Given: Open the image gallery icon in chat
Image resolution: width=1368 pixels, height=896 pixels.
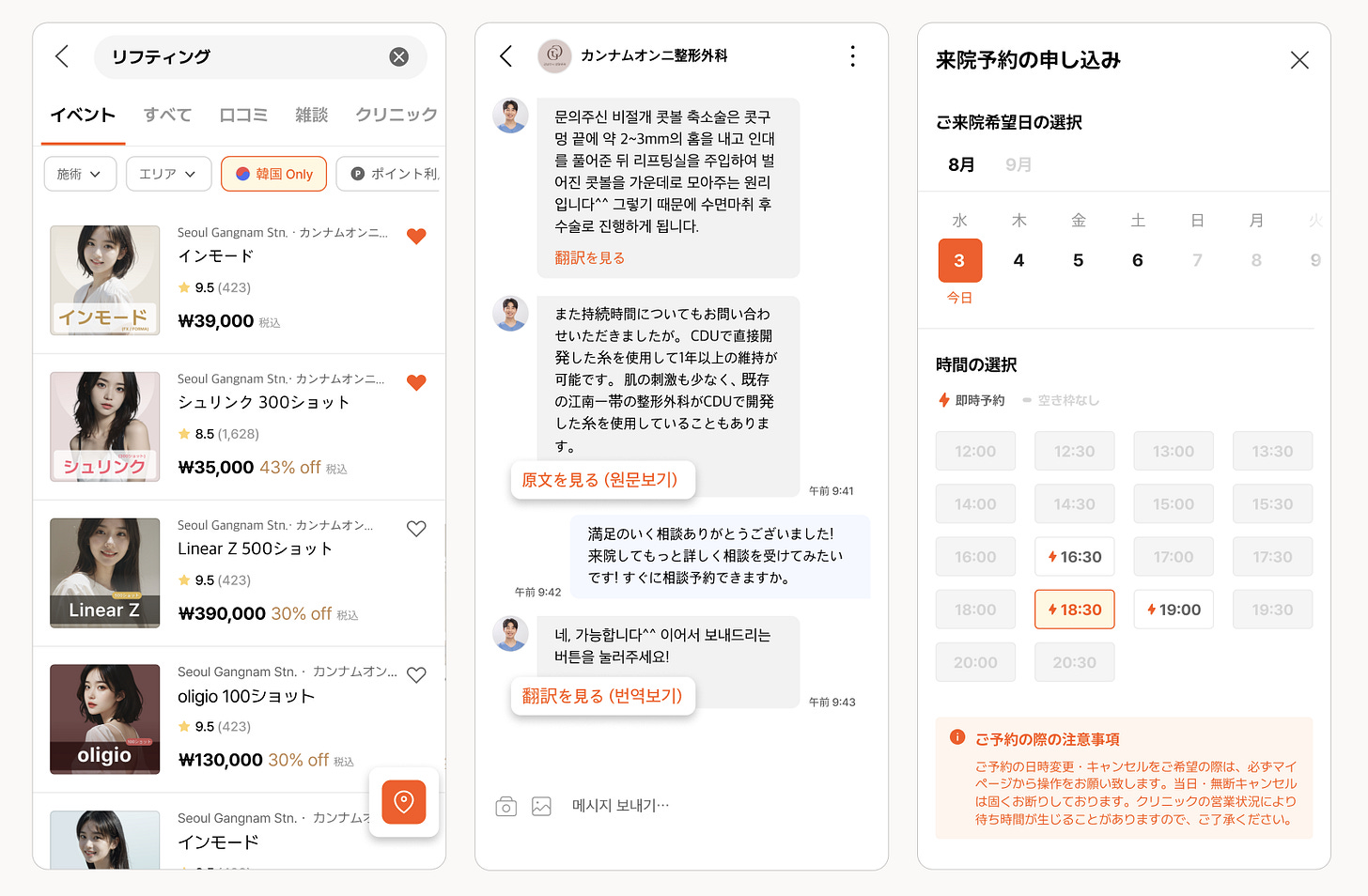Looking at the screenshot, I should point(541,806).
